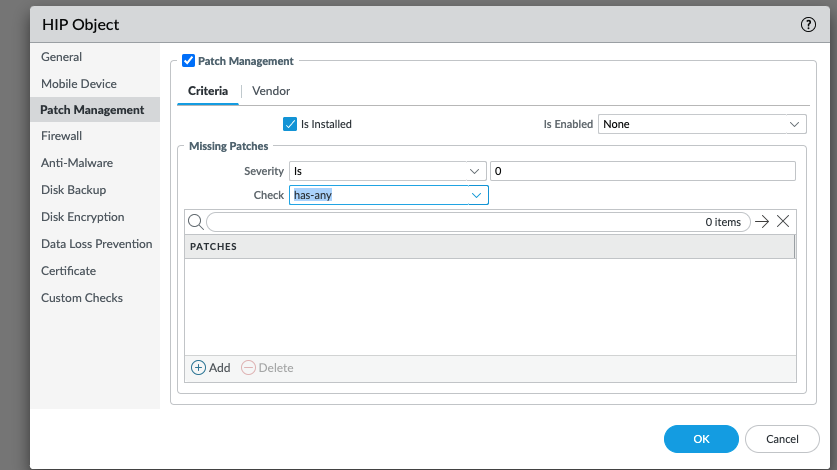837x470 pixels.
Task: Open the Disk Backup section
Action: pyautogui.click(x=74, y=190)
